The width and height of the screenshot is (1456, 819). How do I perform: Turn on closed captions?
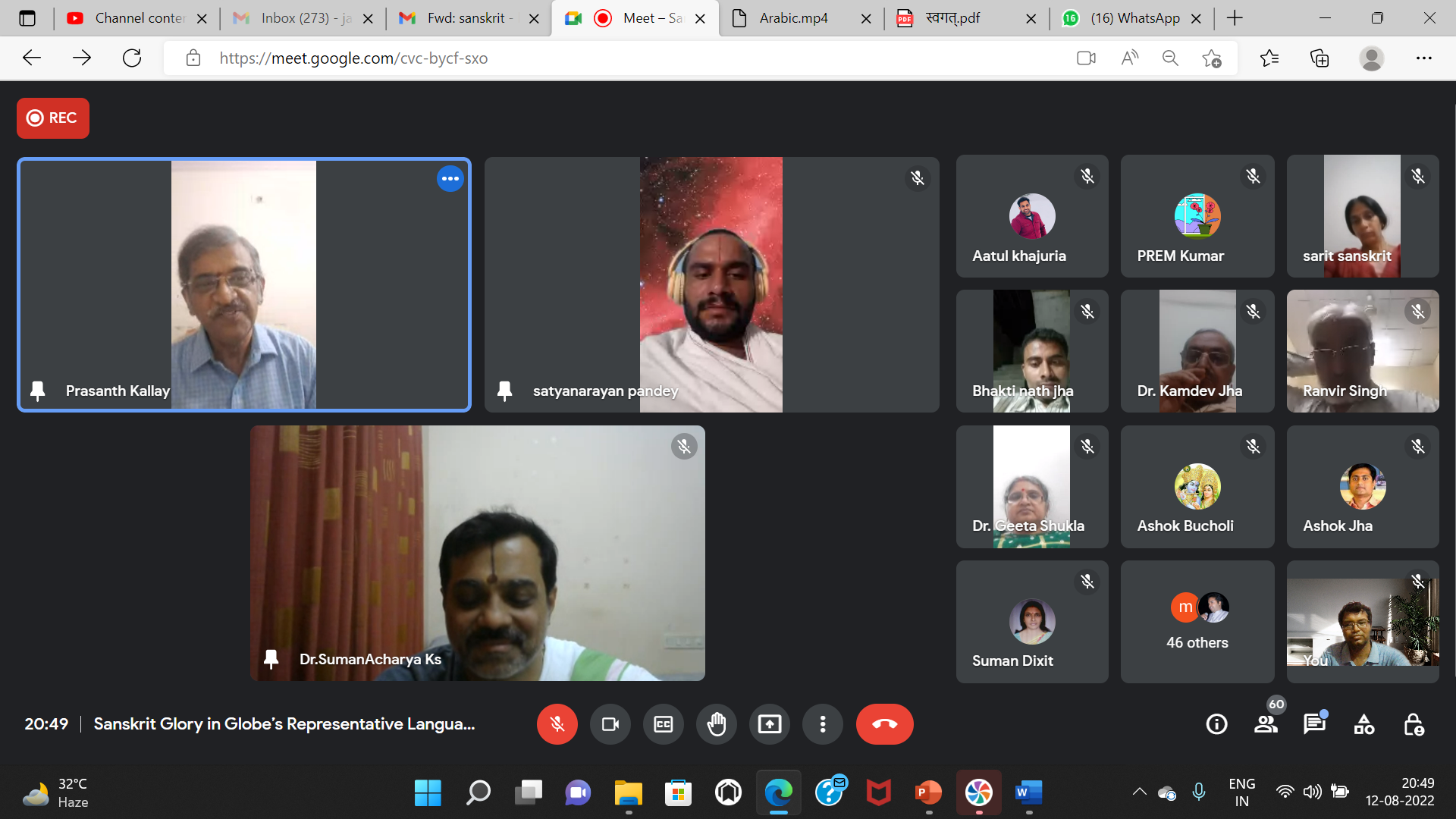[664, 724]
